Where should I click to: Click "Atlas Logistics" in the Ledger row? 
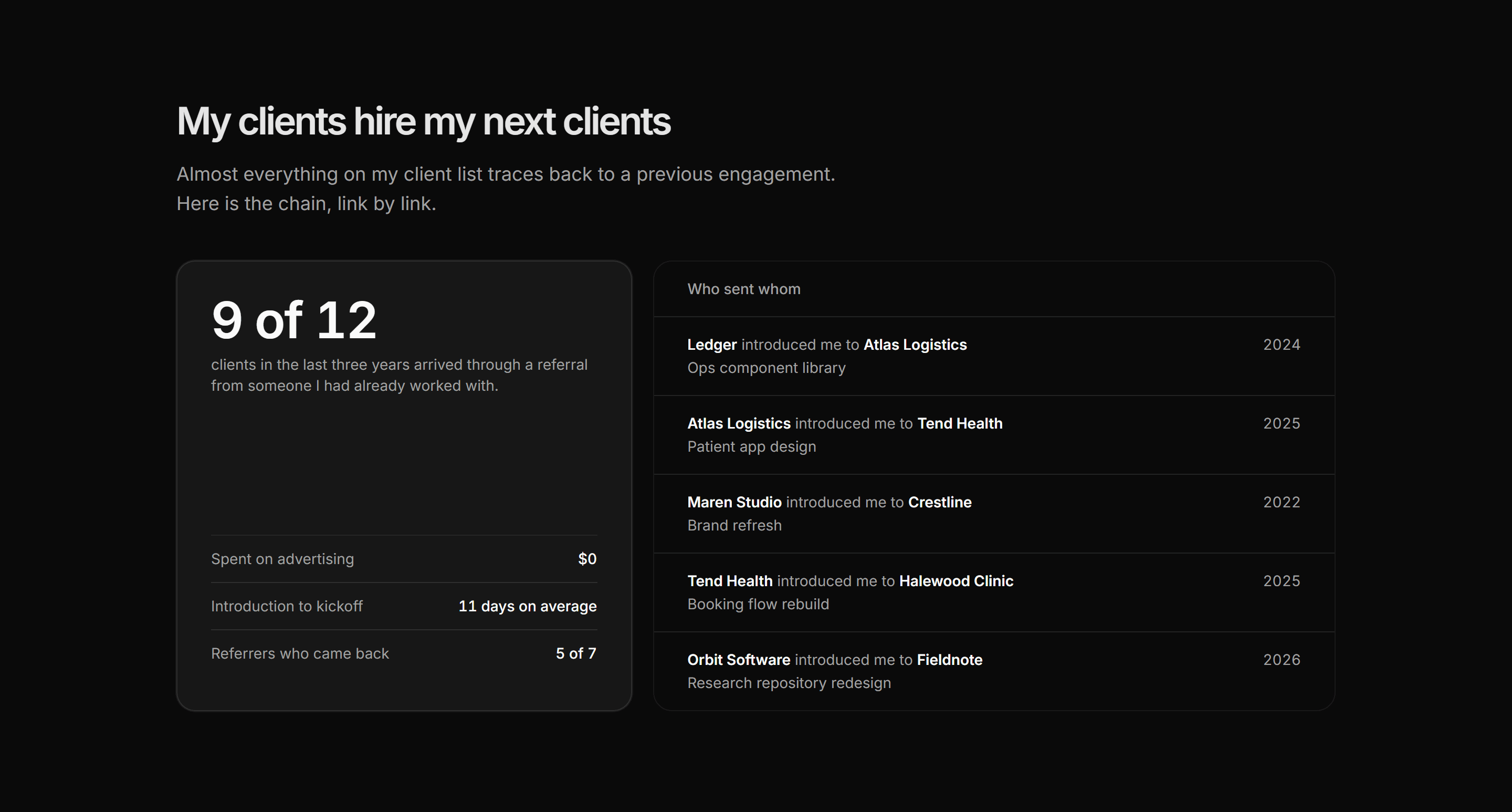click(x=915, y=345)
